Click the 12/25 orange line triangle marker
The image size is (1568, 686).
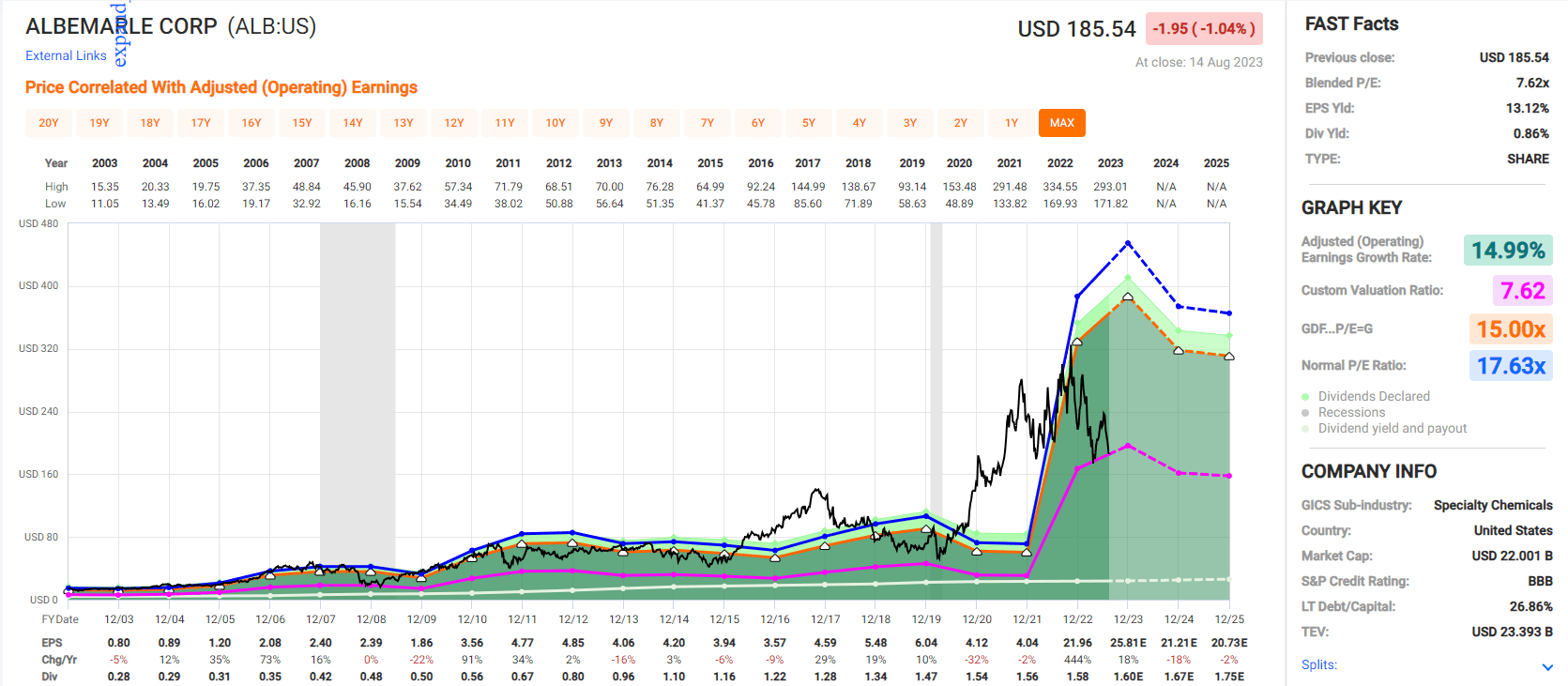coord(1229,356)
